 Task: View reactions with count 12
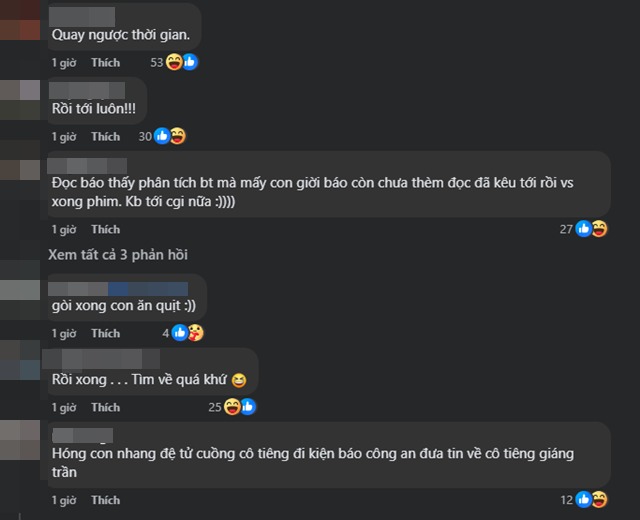click(591, 500)
